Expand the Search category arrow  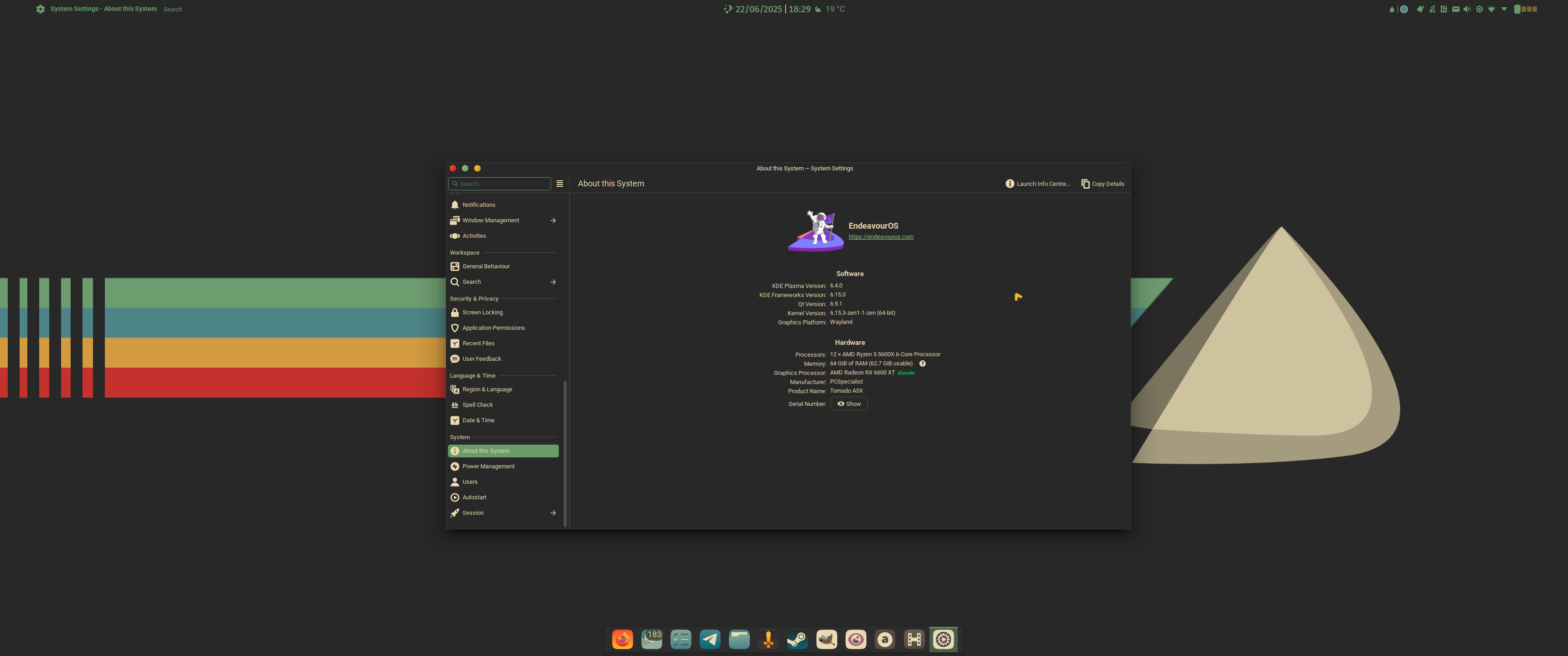pos(553,282)
